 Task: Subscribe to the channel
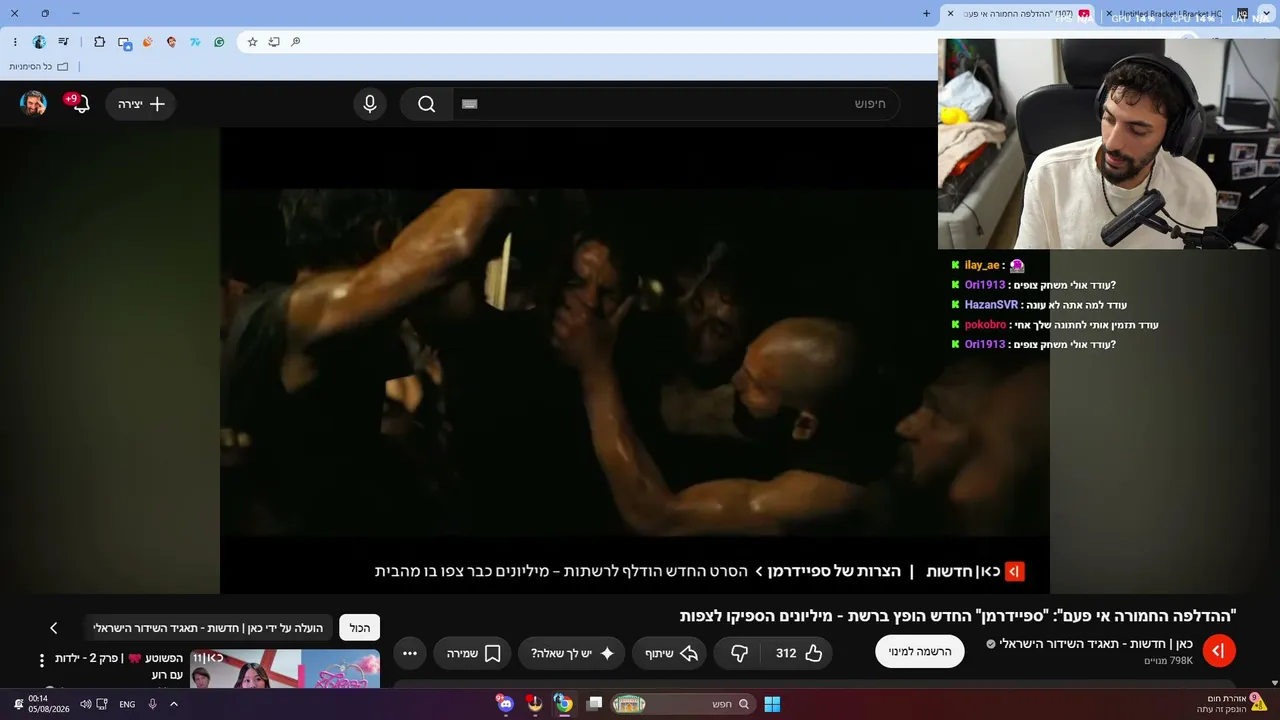(x=920, y=651)
